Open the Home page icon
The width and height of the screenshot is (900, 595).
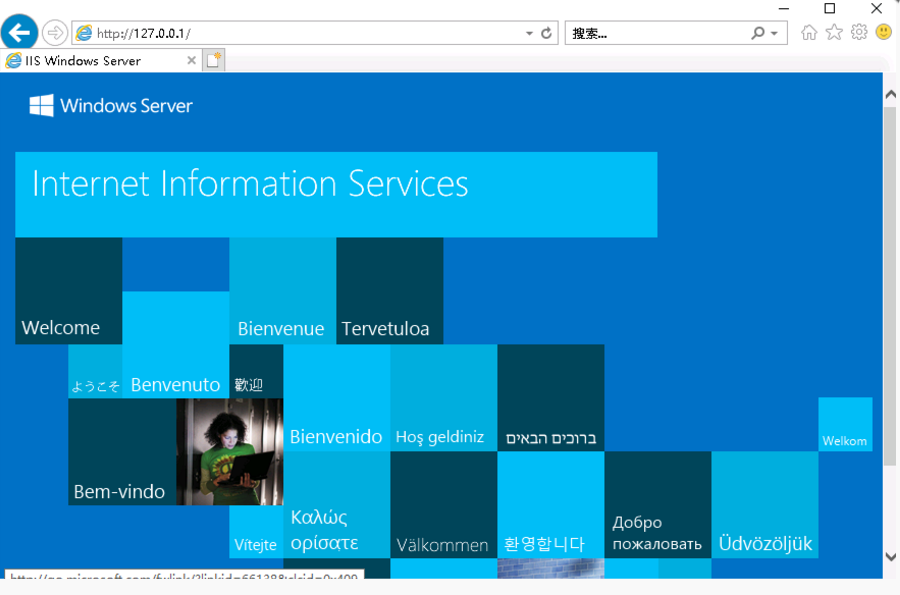coord(809,33)
